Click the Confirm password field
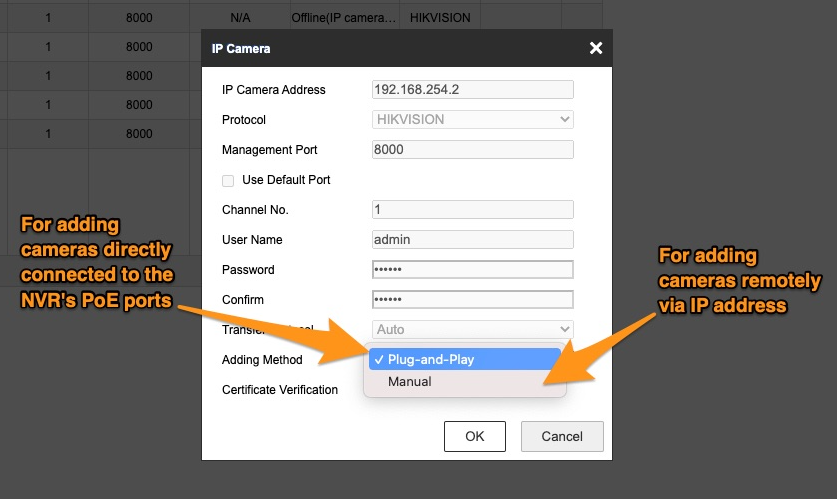Screen dimensions: 837x499 472,299
